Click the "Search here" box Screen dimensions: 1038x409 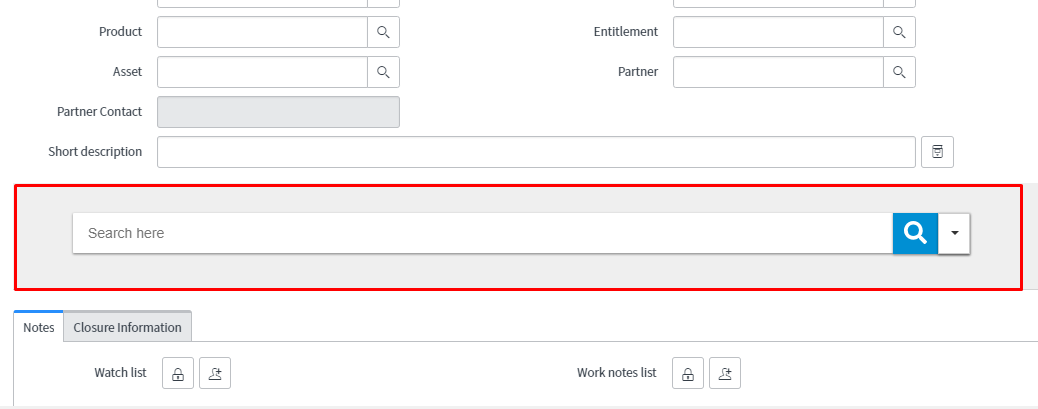pyautogui.click(x=482, y=233)
